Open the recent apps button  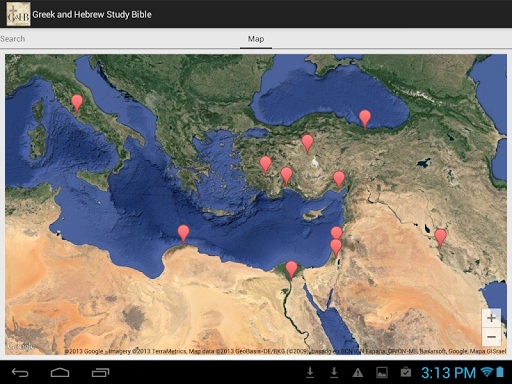[100, 372]
